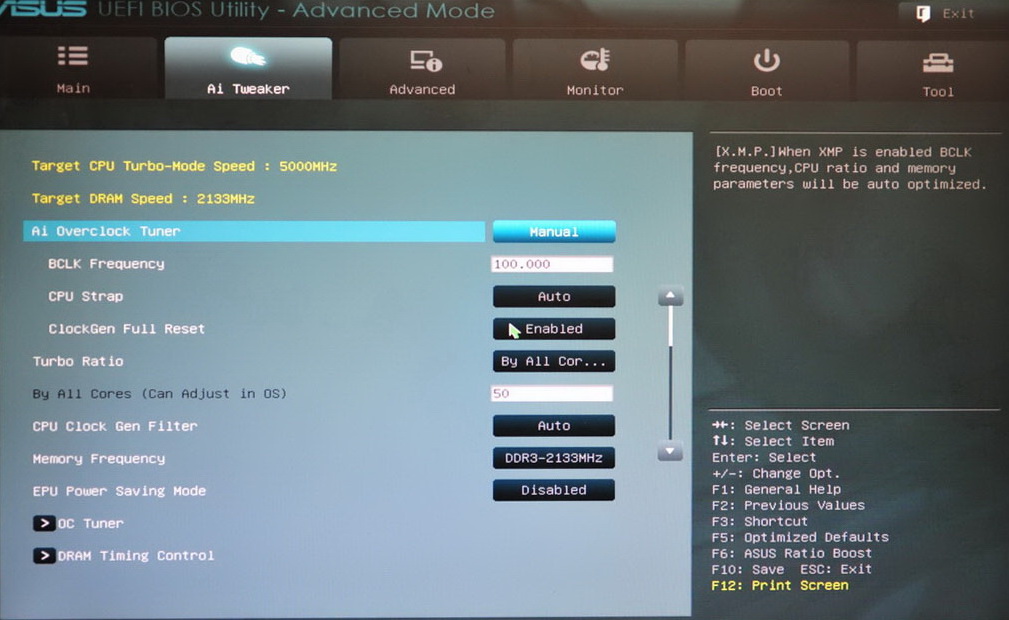The width and height of the screenshot is (1009, 620).
Task: Click the Select Screen arrows hint
Action: [781, 425]
